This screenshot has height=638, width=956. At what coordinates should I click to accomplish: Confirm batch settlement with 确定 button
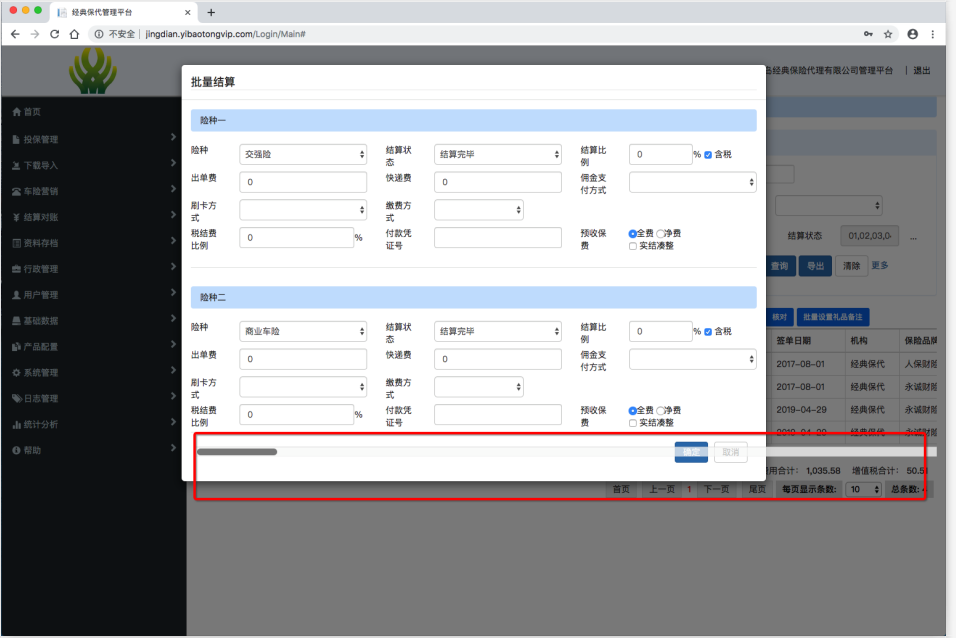(x=691, y=452)
